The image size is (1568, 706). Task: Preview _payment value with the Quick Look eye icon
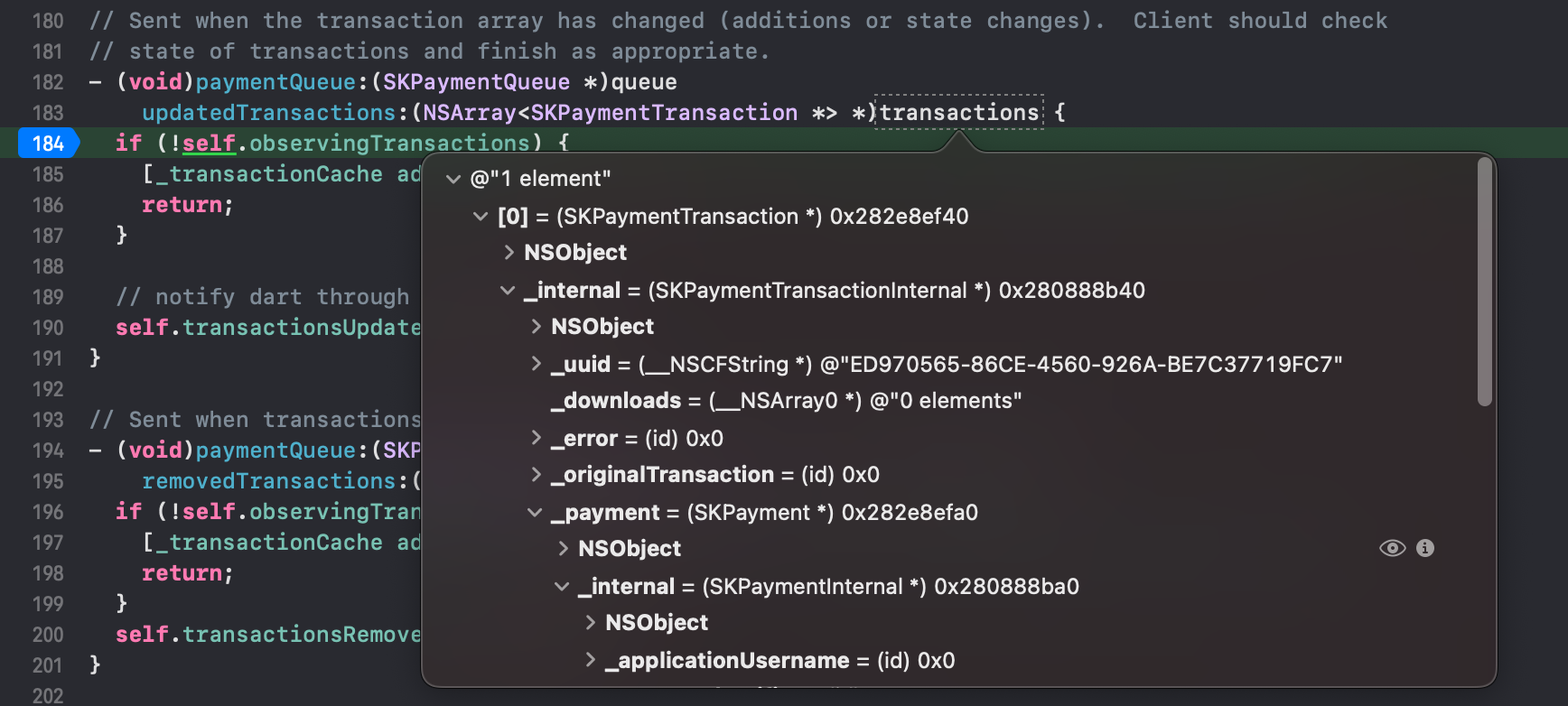pyautogui.click(x=1391, y=547)
